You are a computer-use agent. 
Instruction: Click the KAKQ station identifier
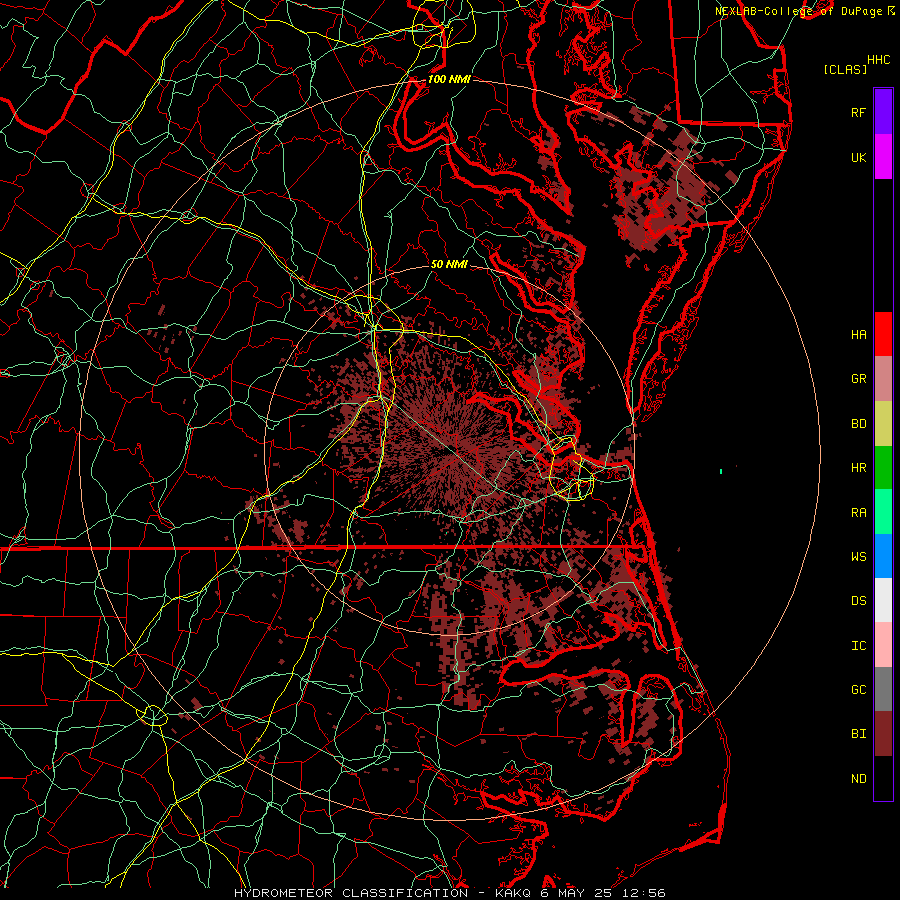pyautogui.click(x=513, y=893)
